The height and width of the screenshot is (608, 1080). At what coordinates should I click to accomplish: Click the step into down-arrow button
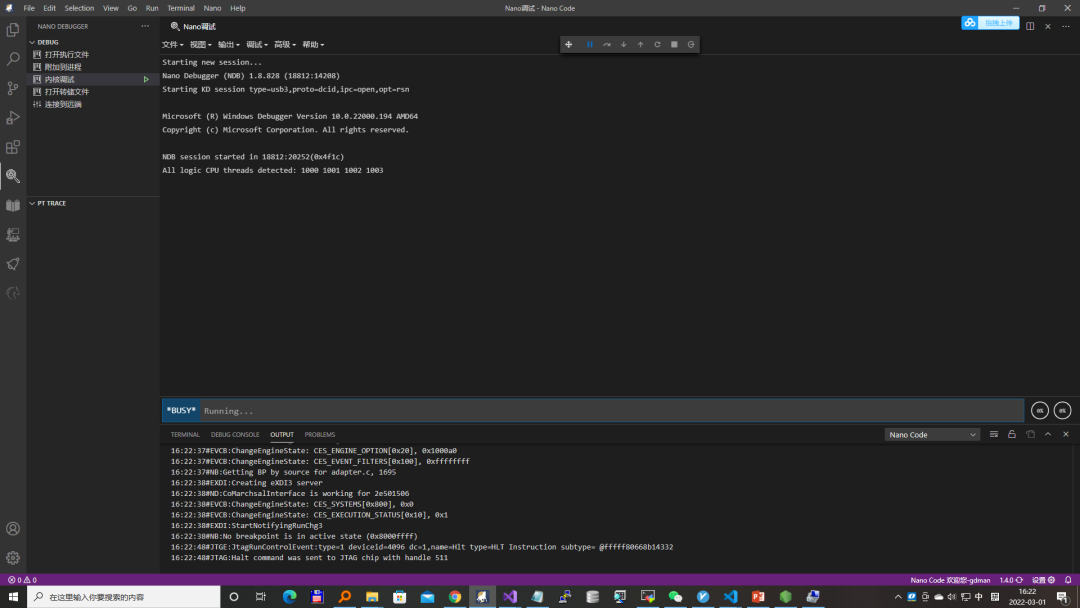[x=623, y=45]
